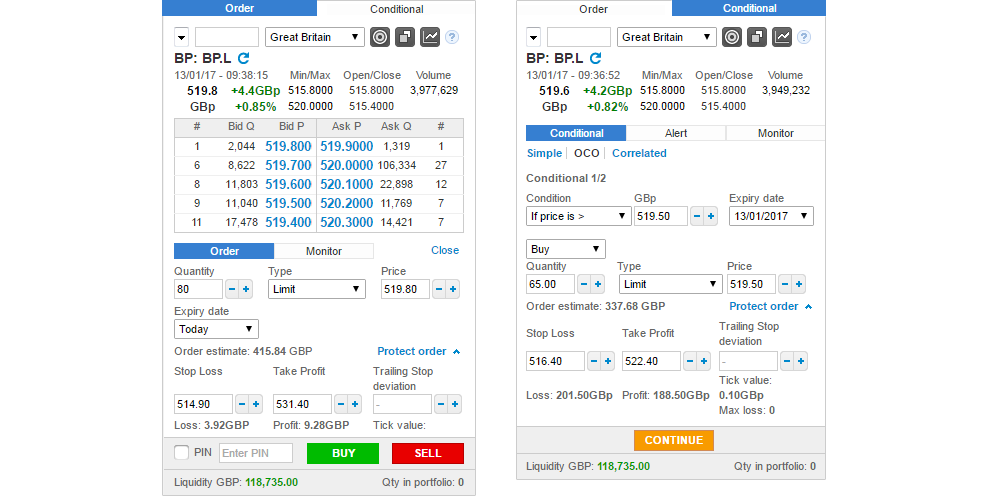
Task: Open small arrow dropdown beside left symbol field
Action: 181,37
